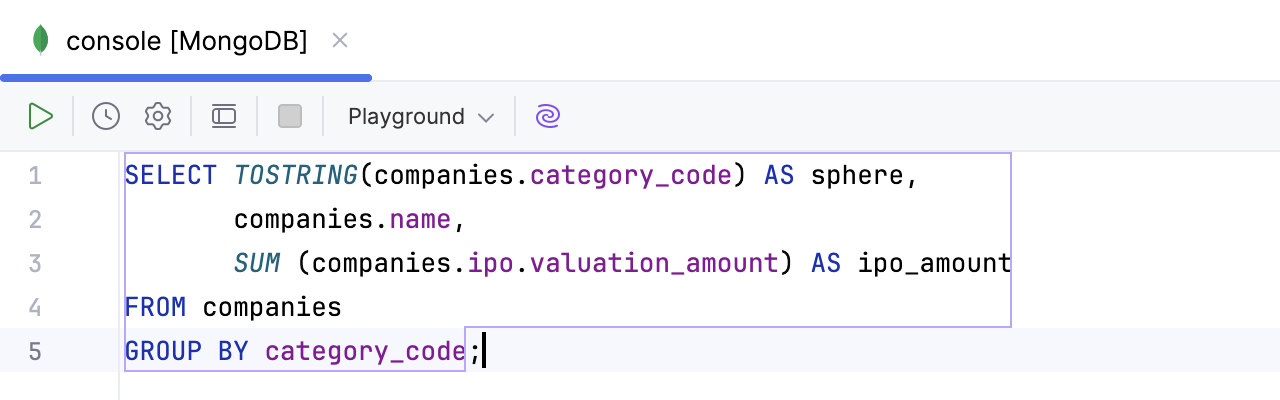
Task: Click the GROUP BY keywords
Action: [x=187, y=352]
